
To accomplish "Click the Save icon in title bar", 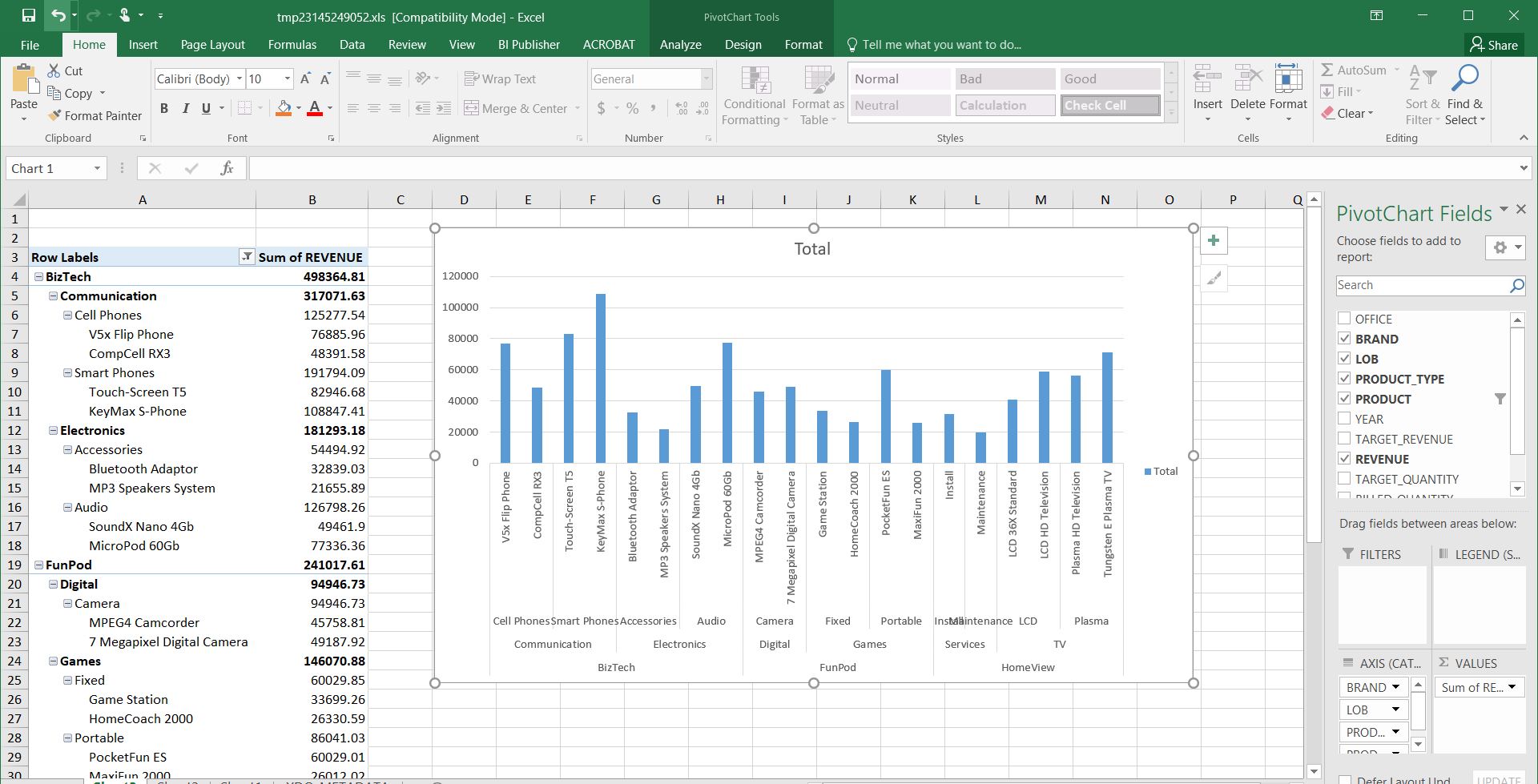I will [28, 15].
